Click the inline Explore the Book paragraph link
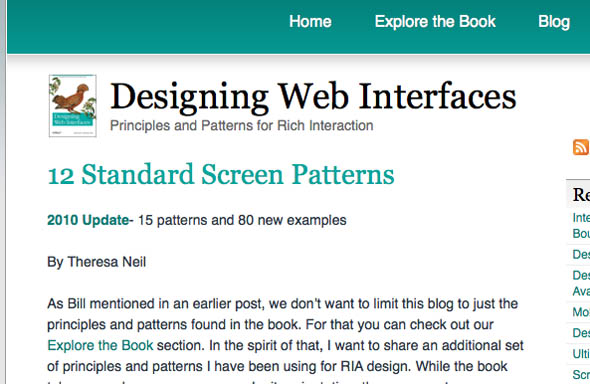Image resolution: width=590 pixels, height=384 pixels. click(100, 345)
